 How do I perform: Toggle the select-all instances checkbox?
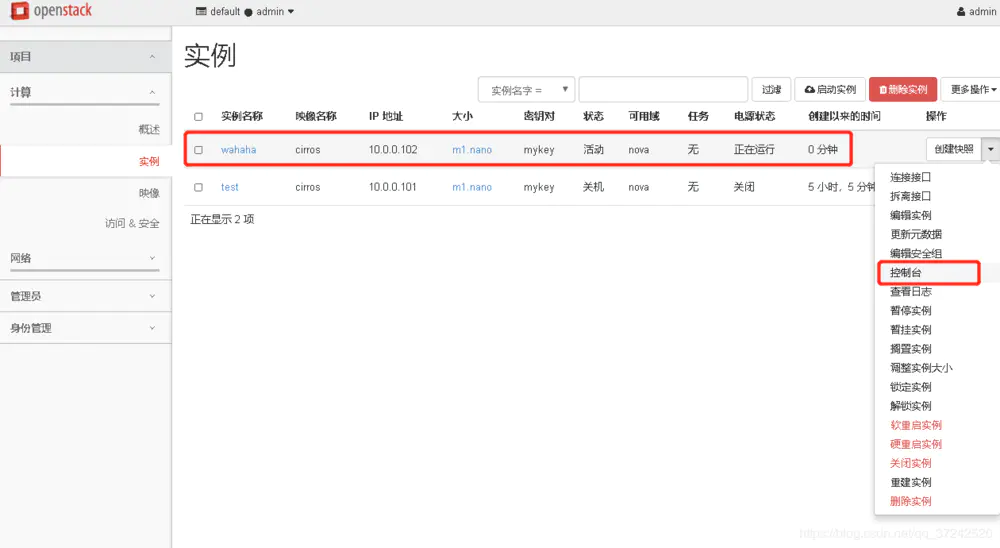coord(198,117)
